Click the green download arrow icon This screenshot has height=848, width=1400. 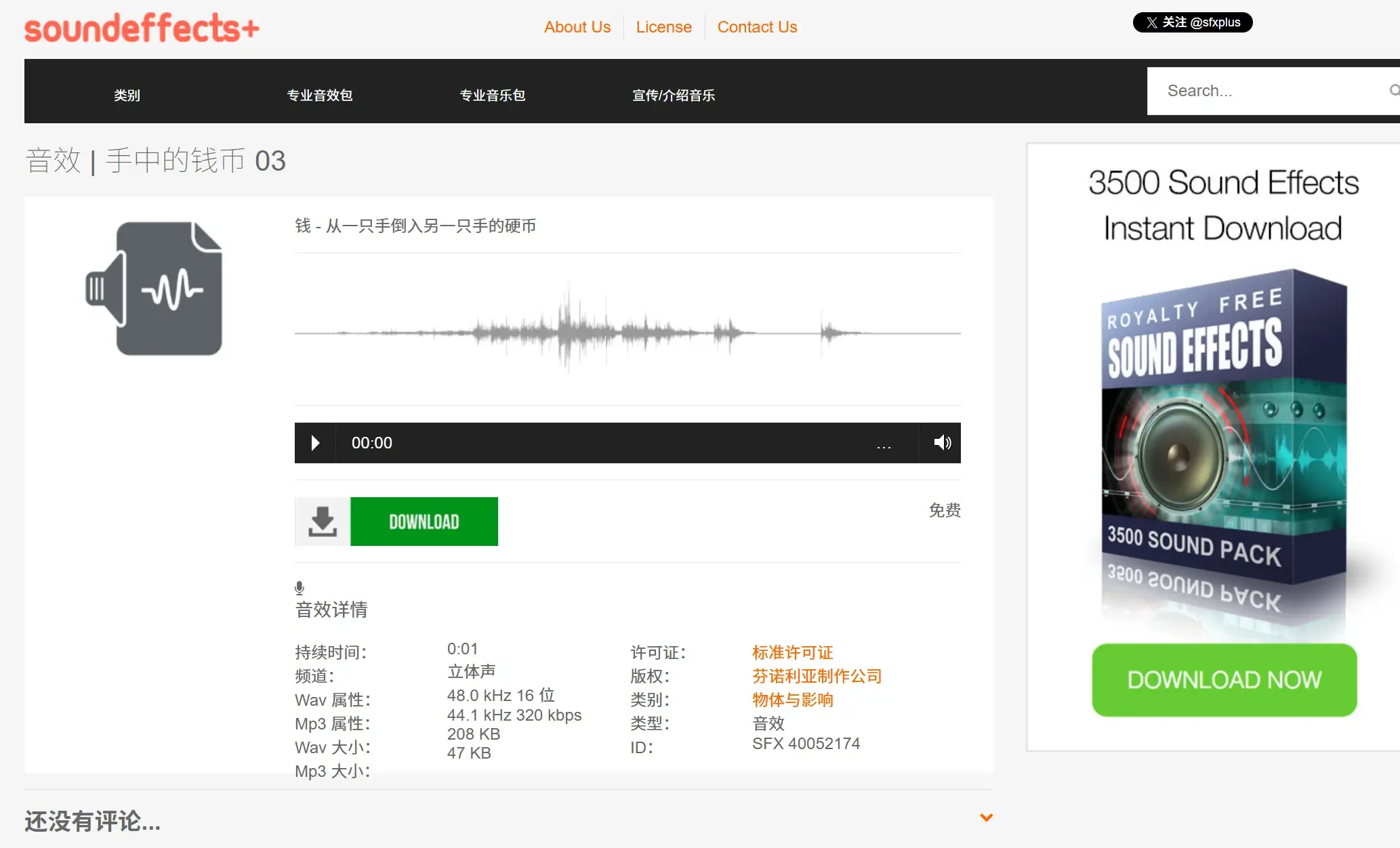(x=323, y=522)
